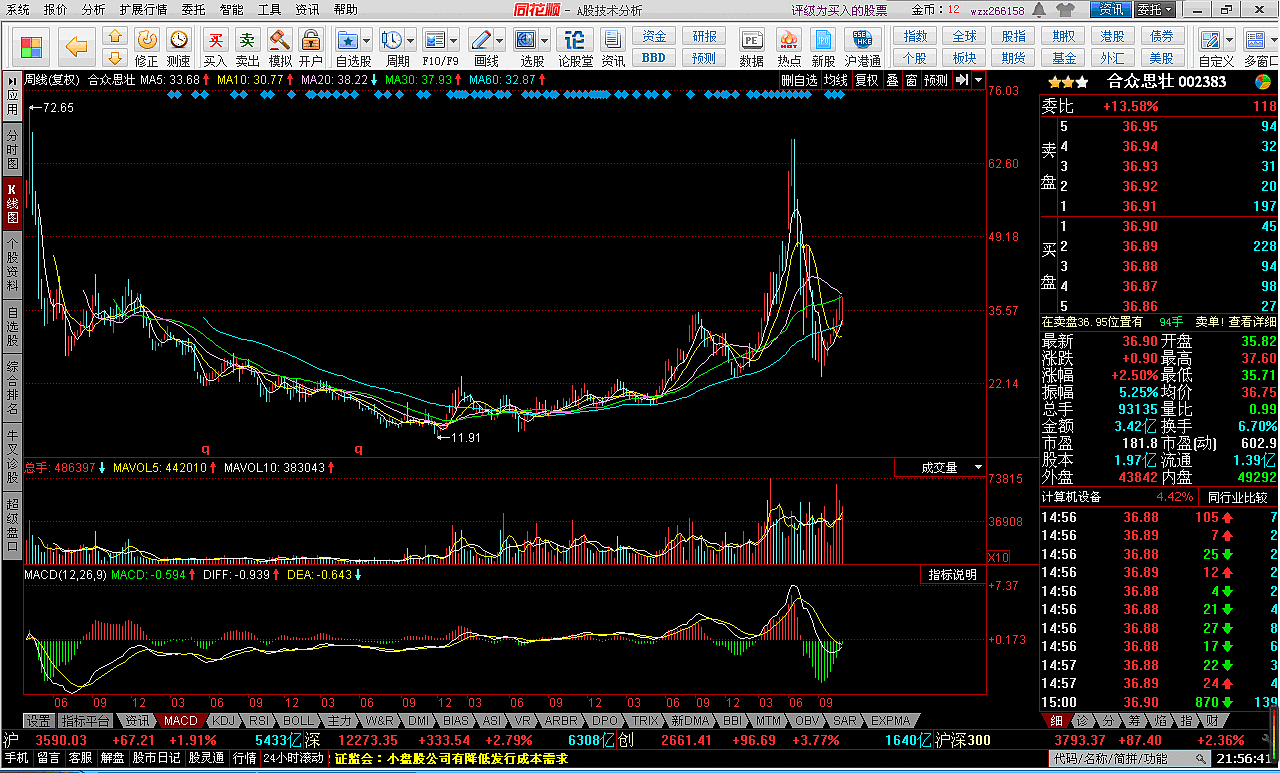Open the 沪港通 SSE HKE icon
This screenshot has width=1280, height=773.
862,40
